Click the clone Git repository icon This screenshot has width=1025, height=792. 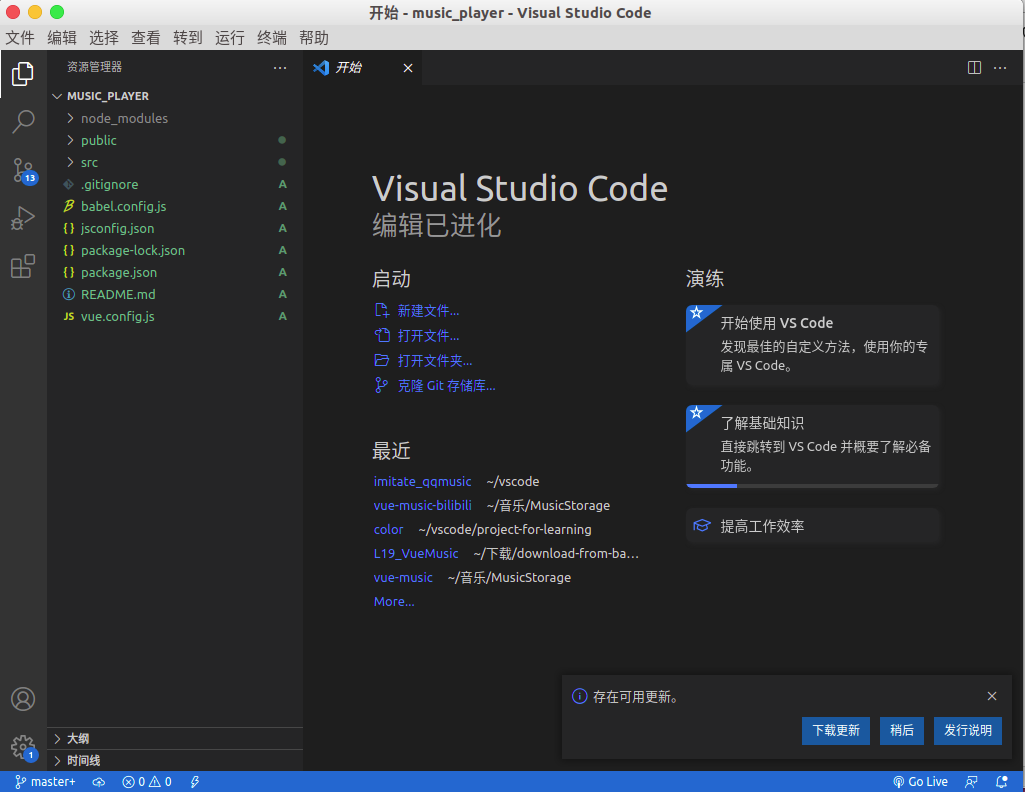382,386
